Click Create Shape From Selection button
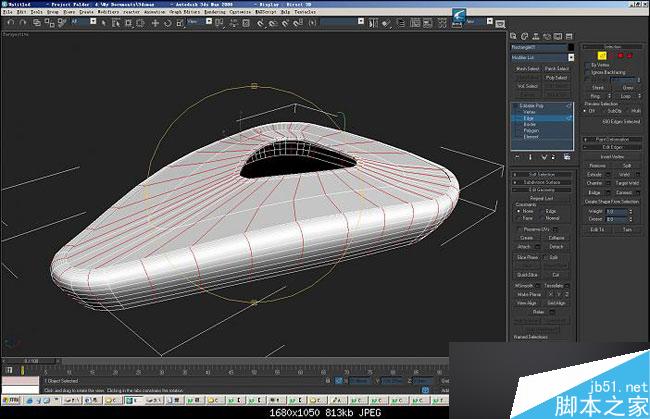The height and width of the screenshot is (419, 650). coord(612,202)
